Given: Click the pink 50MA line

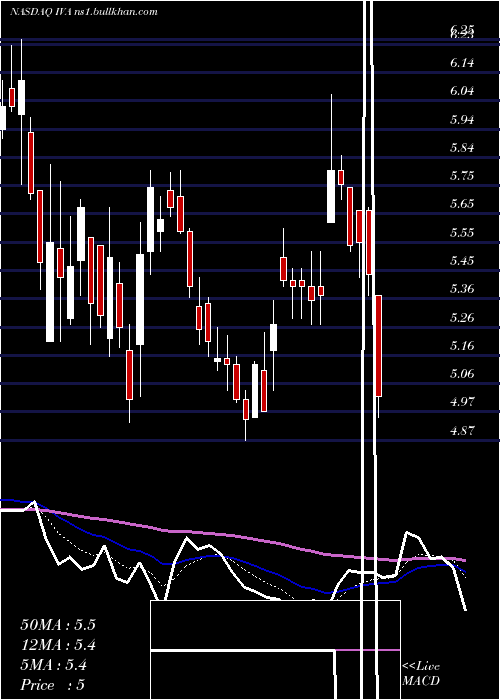Looking at the screenshot, I should pos(232,535).
